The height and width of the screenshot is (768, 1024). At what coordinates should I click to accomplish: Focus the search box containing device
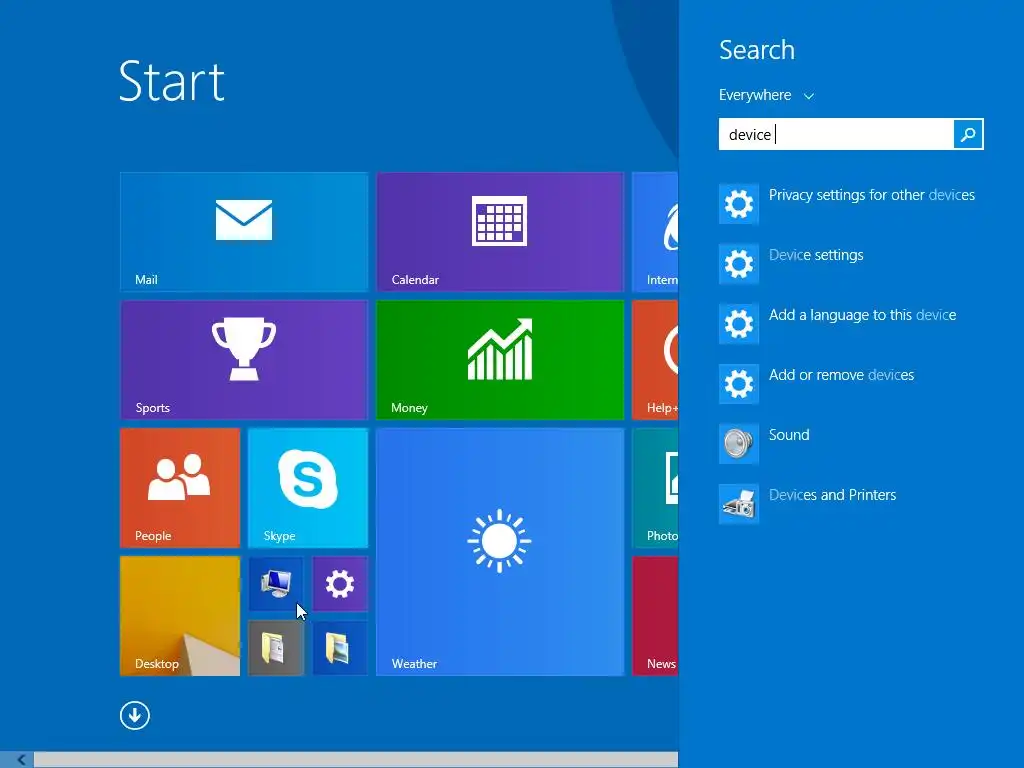(x=836, y=135)
